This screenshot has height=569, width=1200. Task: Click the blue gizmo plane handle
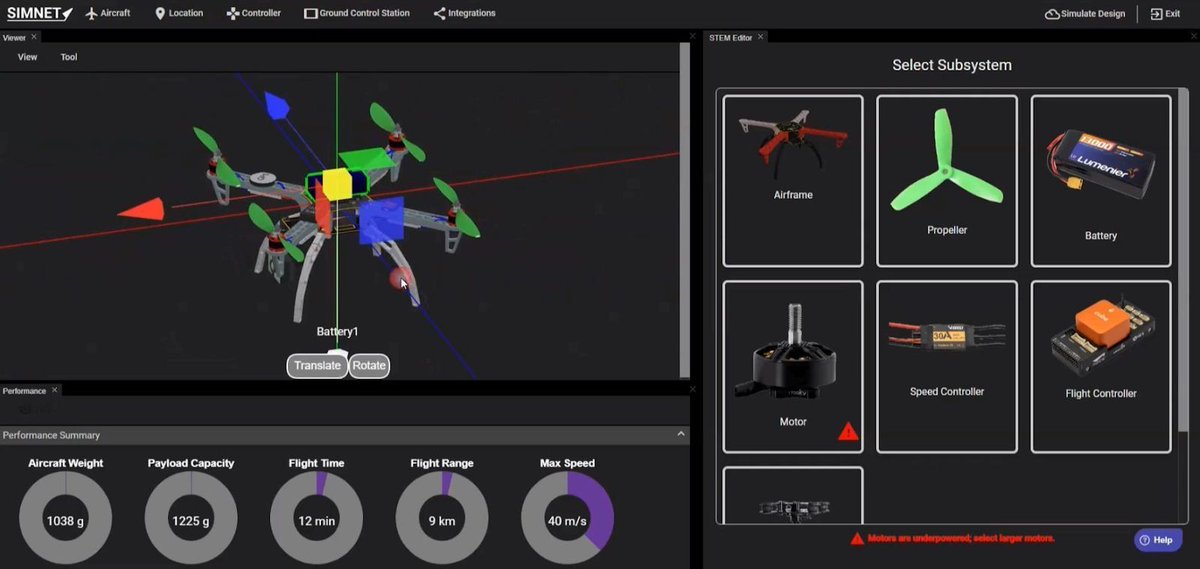click(x=381, y=219)
